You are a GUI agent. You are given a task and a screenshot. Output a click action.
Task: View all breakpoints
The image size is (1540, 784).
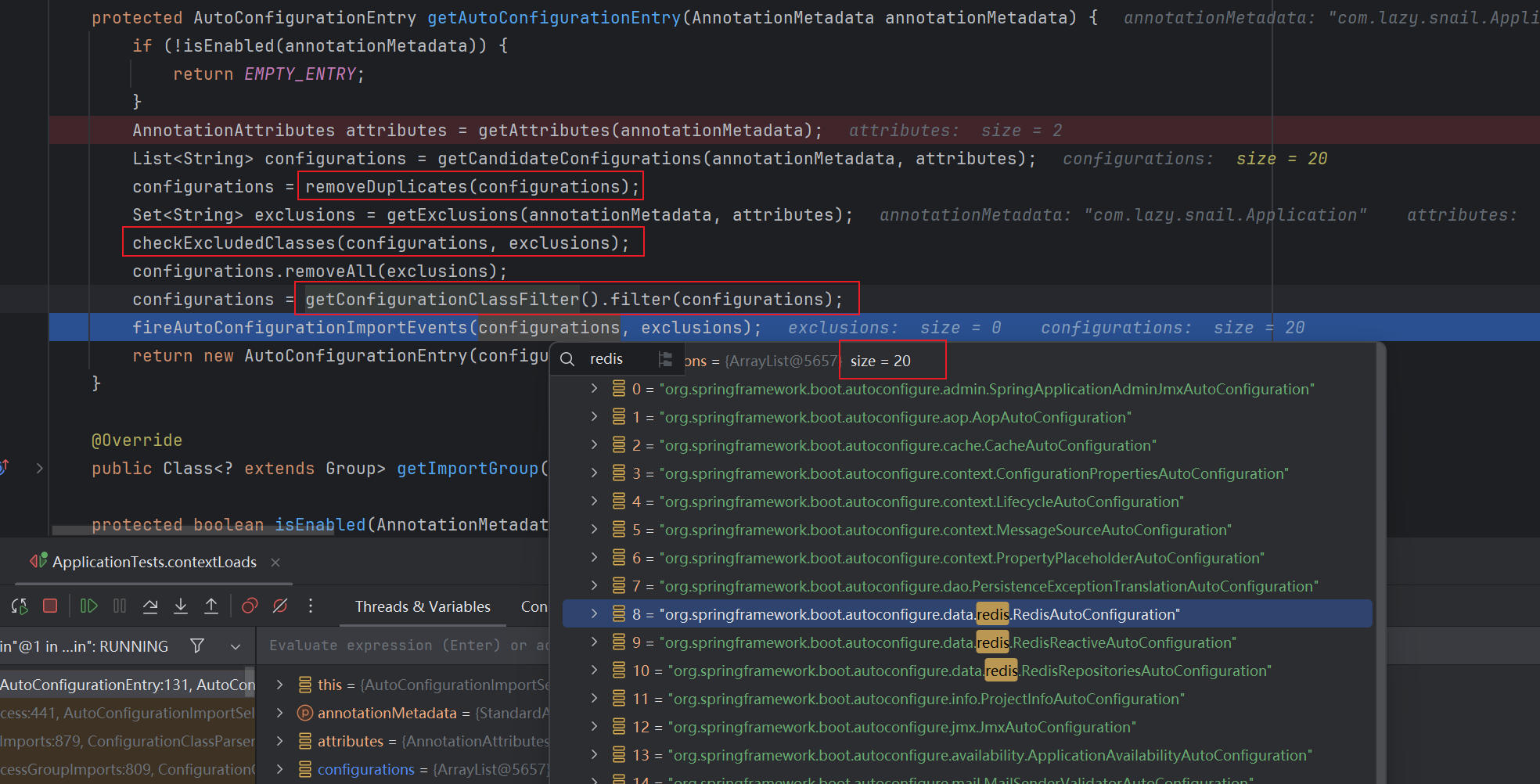250,606
